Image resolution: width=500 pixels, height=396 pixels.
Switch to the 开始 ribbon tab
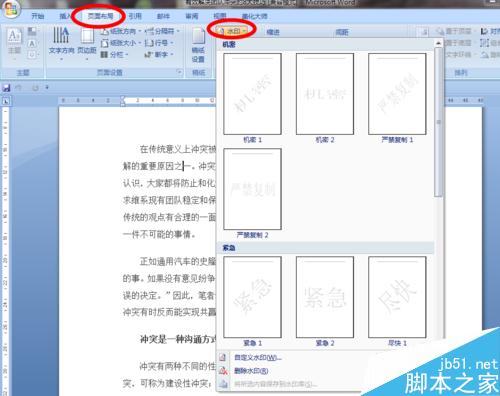tap(38, 16)
